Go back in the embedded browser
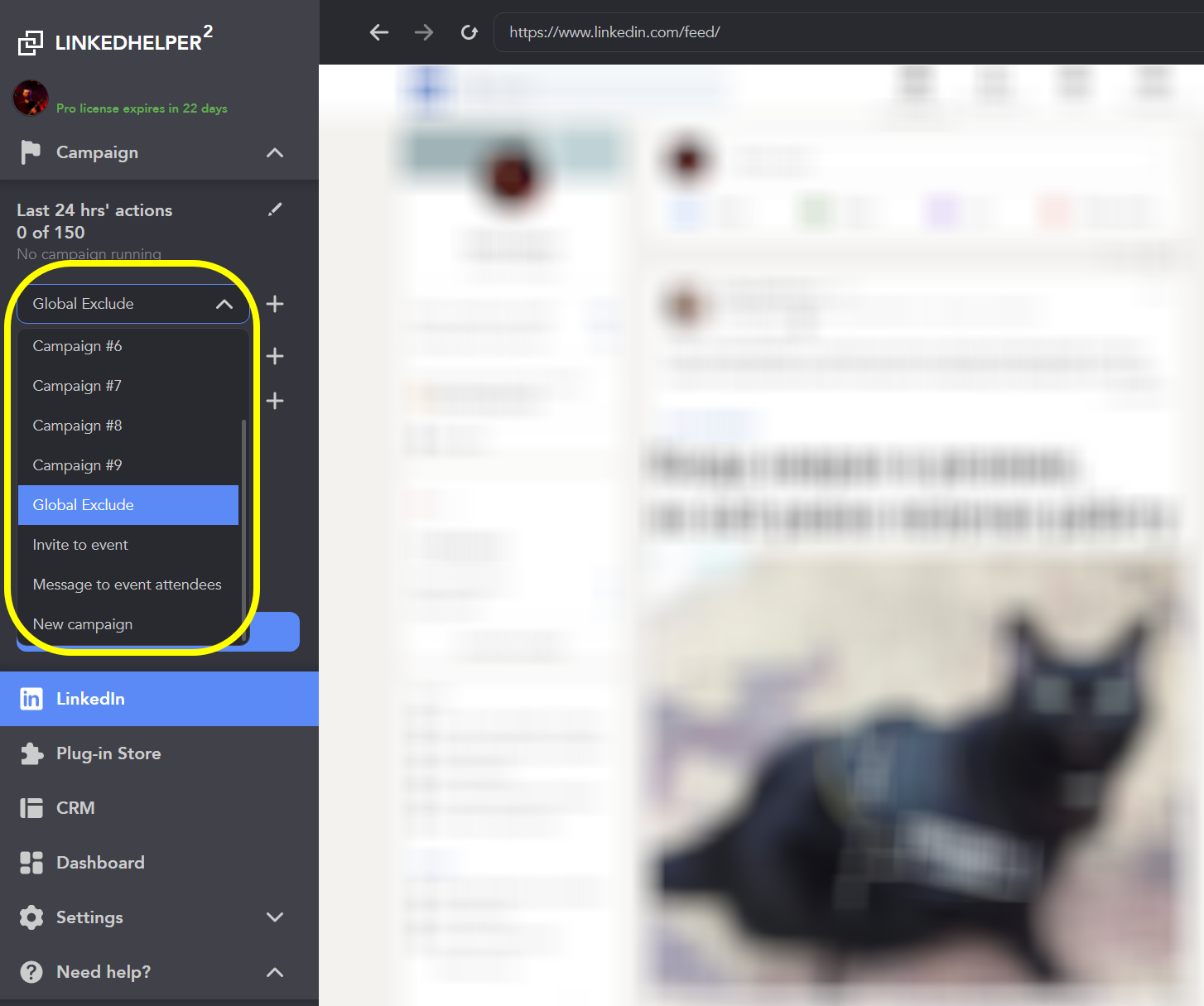This screenshot has height=1006, width=1204. click(x=379, y=32)
